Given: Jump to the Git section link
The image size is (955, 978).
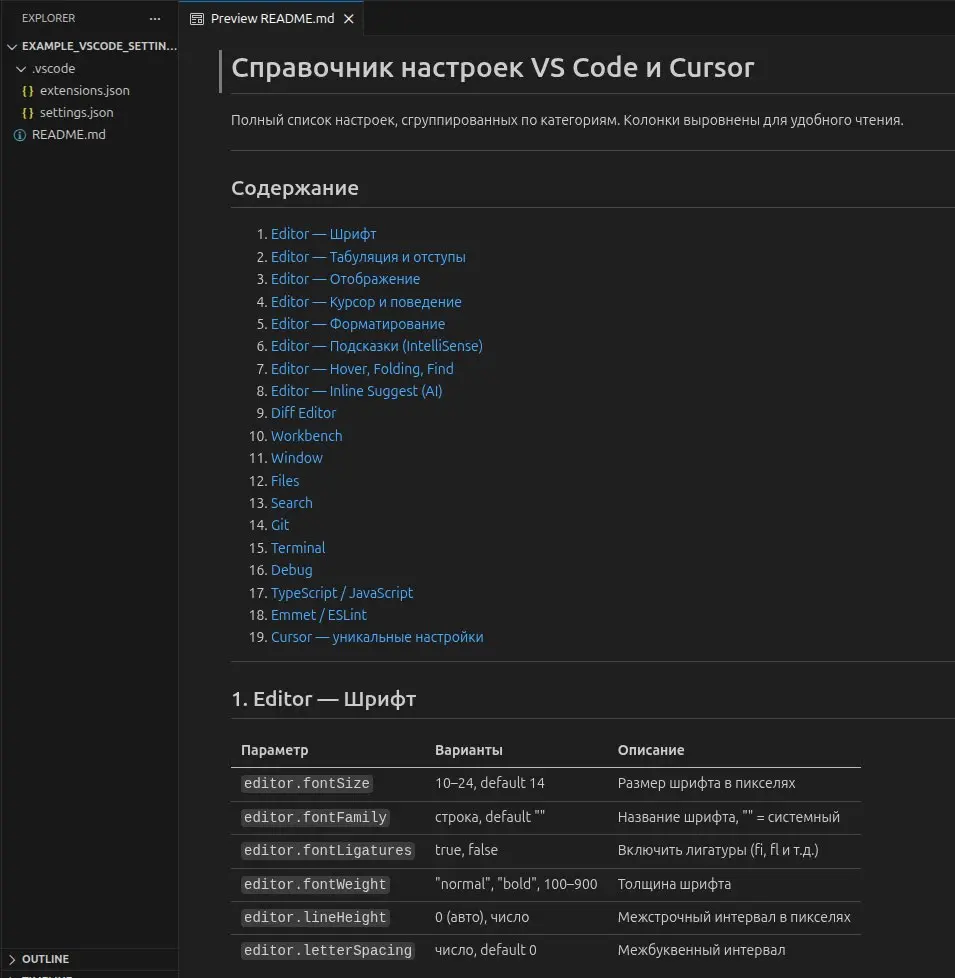Looking at the screenshot, I should (x=279, y=525).
